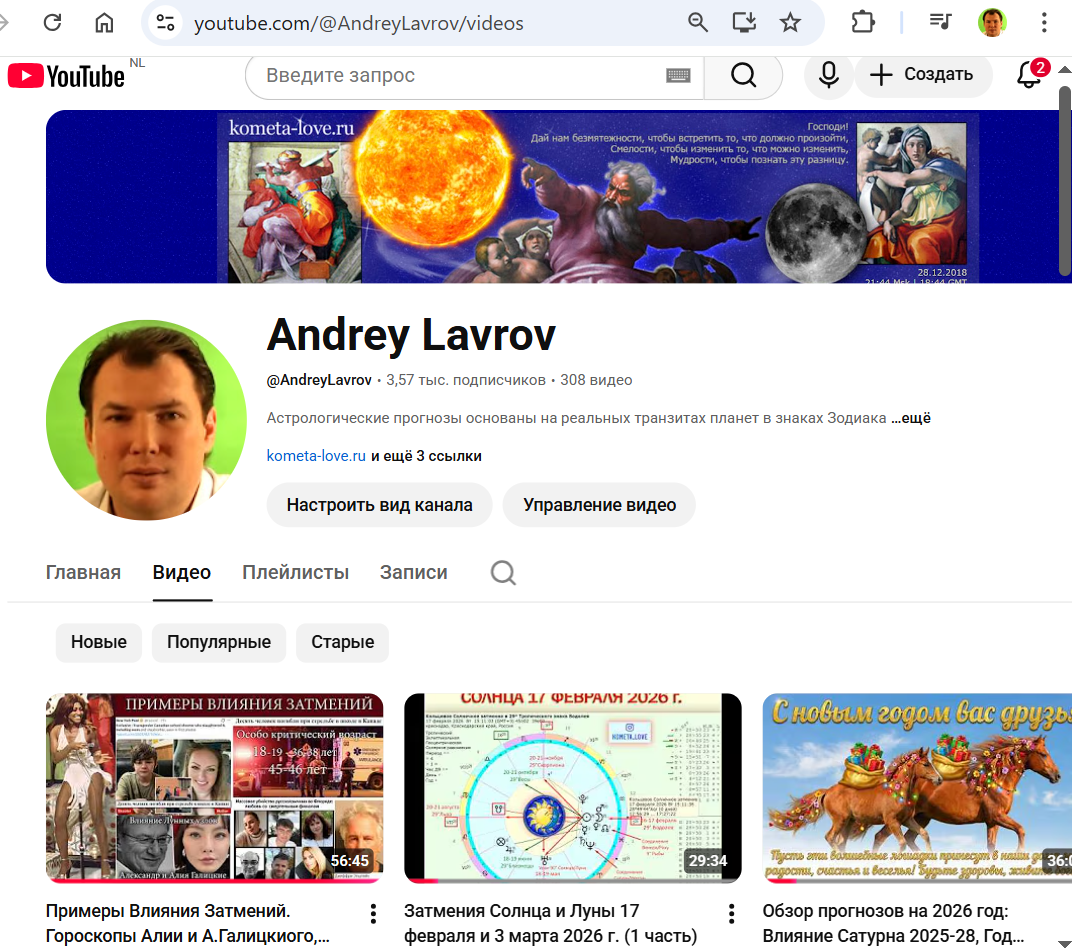The width and height of the screenshot is (1072, 951).
Task: Open the Создать create menu
Action: click(x=921, y=75)
